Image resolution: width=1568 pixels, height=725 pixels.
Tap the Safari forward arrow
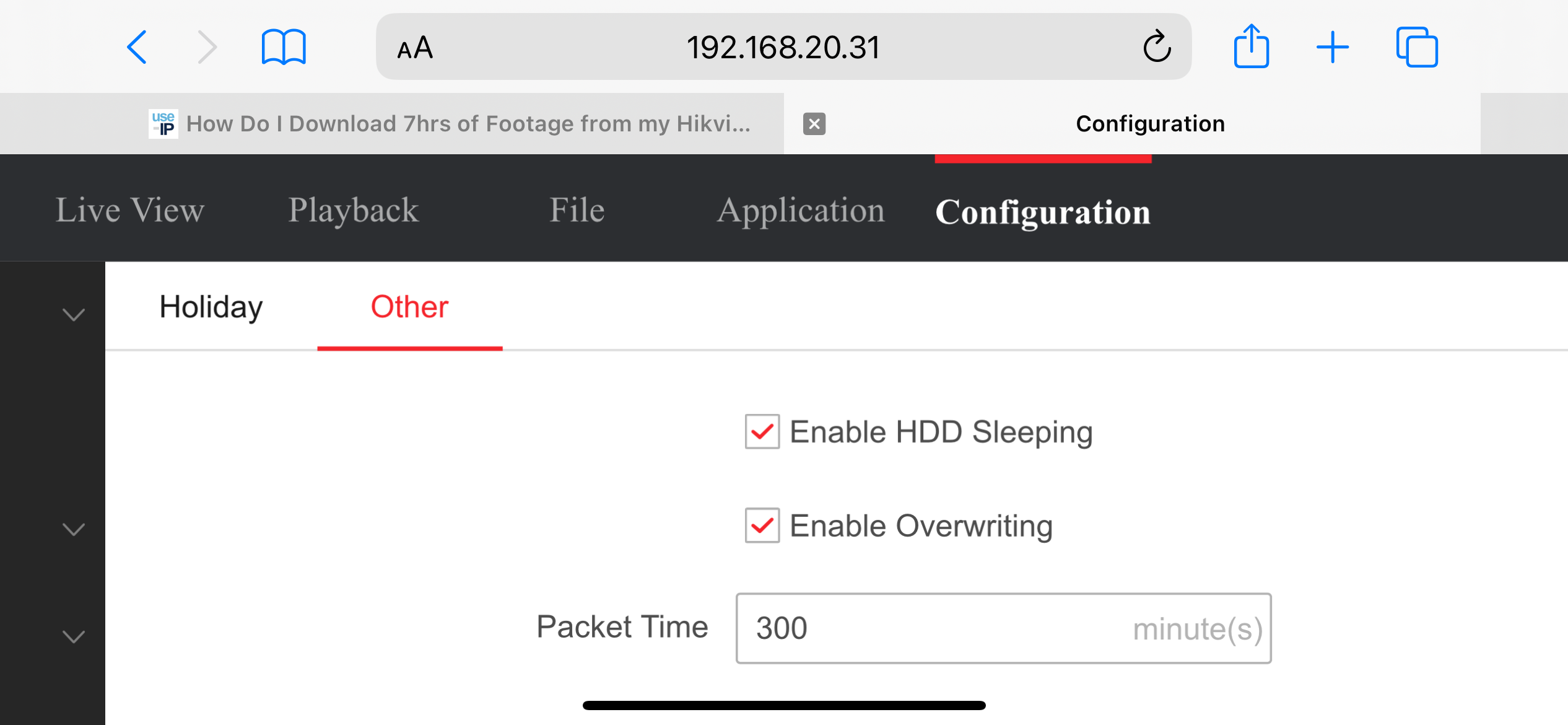[207, 47]
